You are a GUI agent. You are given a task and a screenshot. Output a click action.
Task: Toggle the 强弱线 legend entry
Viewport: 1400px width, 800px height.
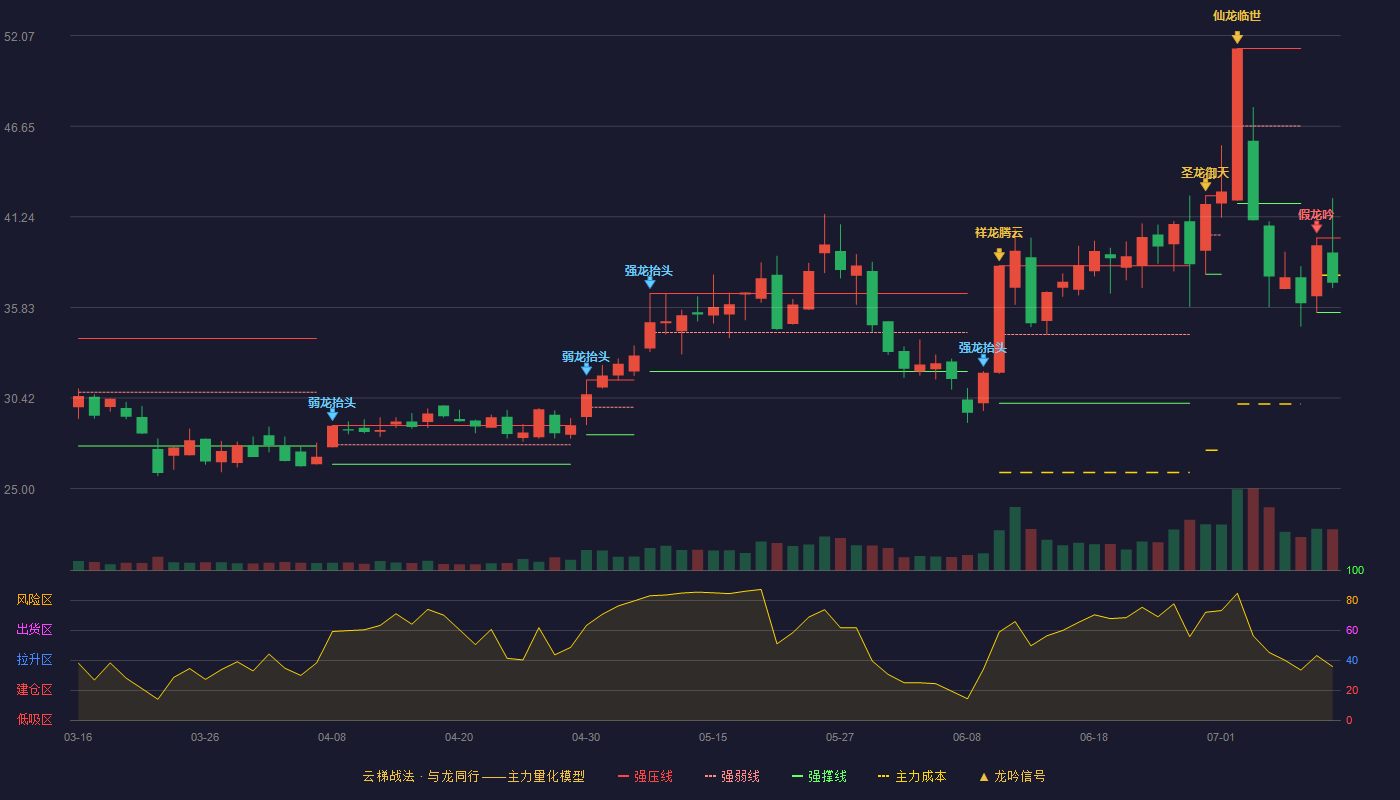[x=732, y=776]
